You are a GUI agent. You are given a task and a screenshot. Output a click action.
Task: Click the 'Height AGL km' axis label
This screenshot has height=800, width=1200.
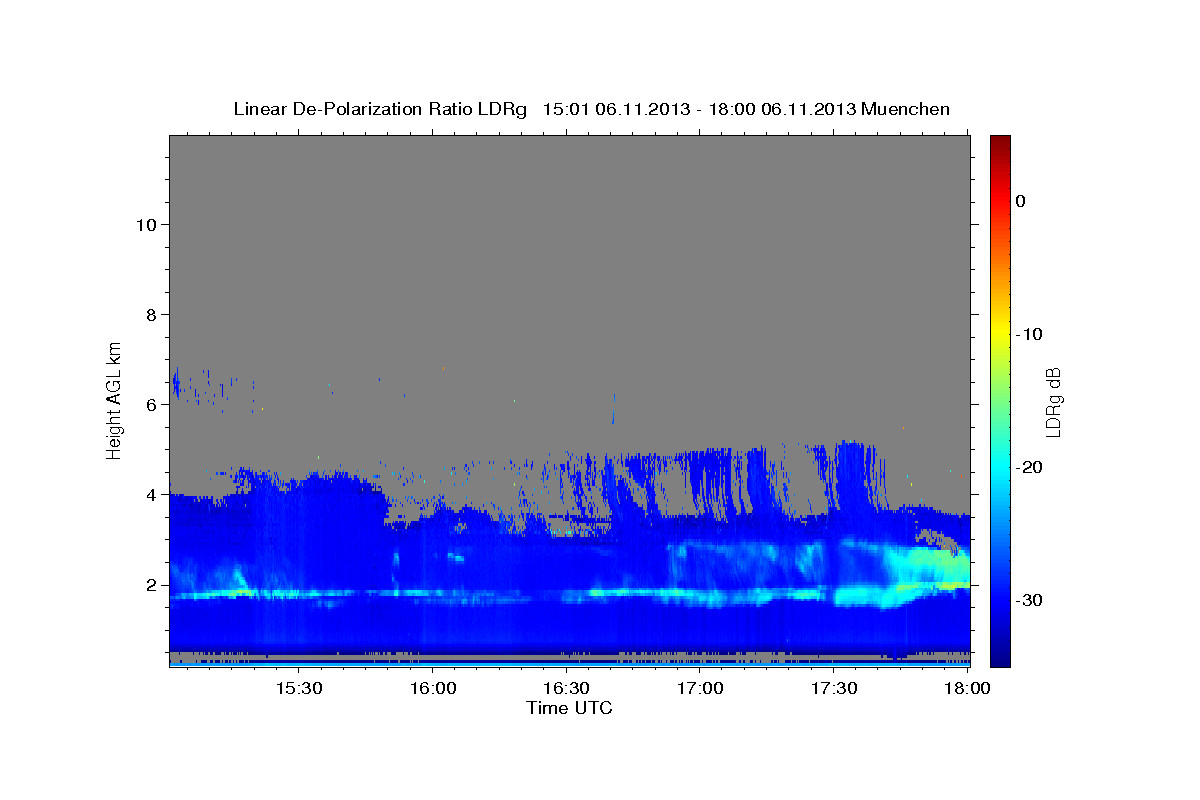click(x=114, y=399)
